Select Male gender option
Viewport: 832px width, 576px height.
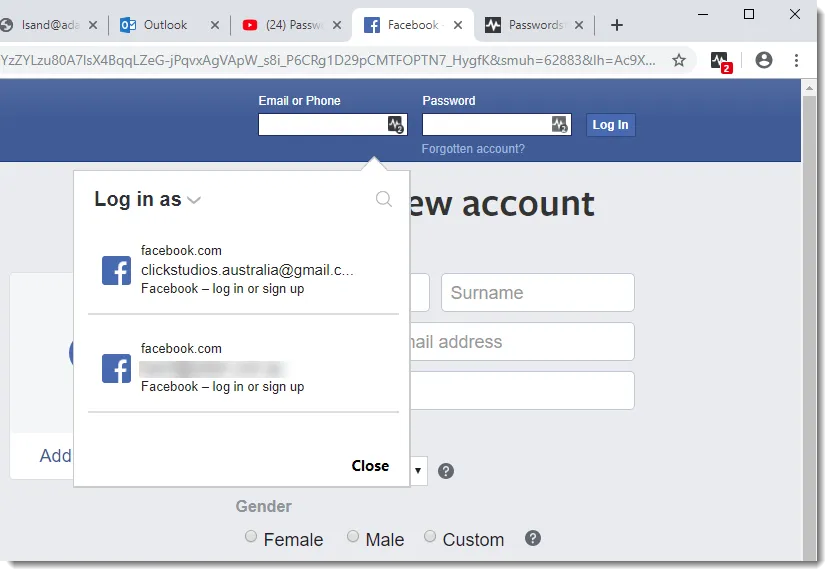353,536
